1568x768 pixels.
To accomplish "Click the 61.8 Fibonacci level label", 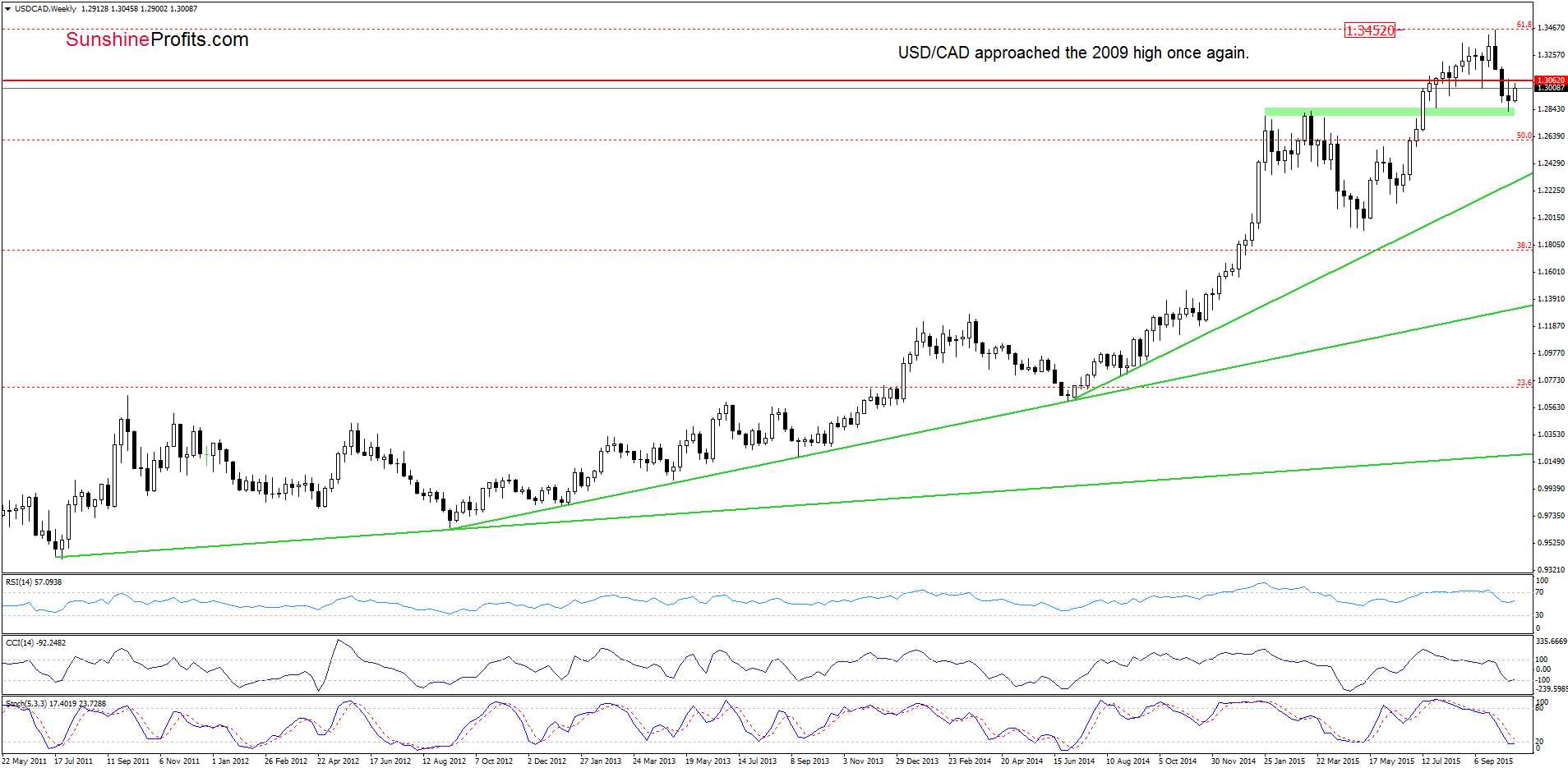I will click(x=1524, y=25).
